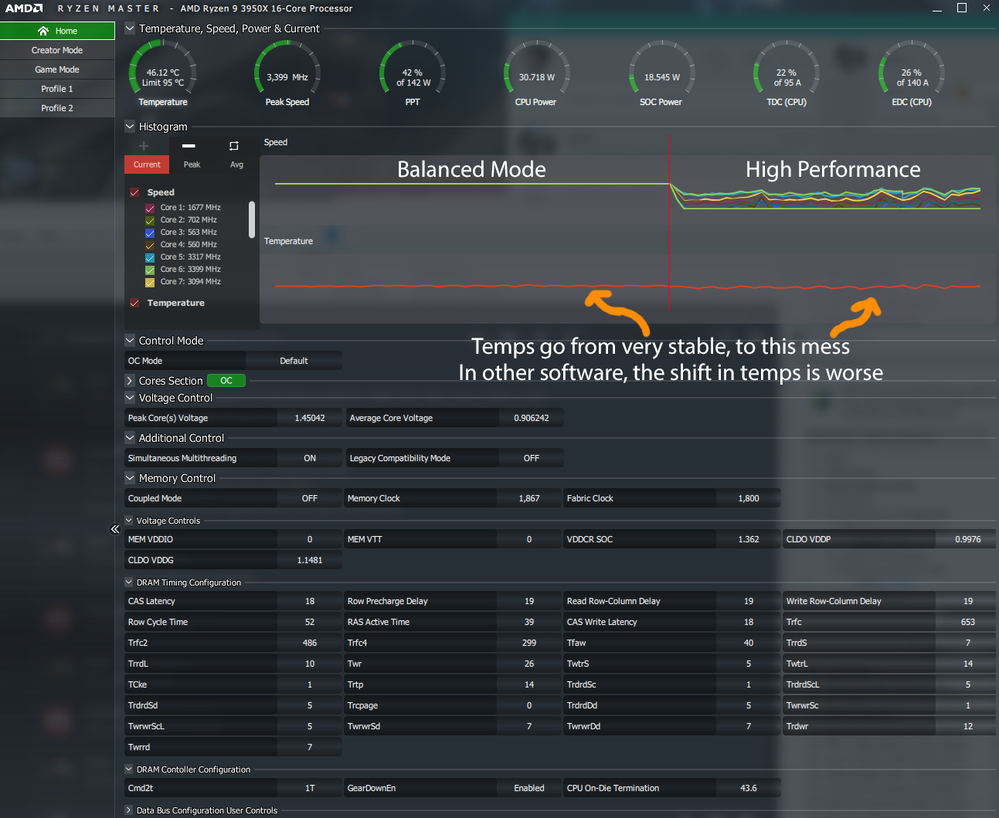Open Profile 2
999x818 pixels.
point(57,108)
